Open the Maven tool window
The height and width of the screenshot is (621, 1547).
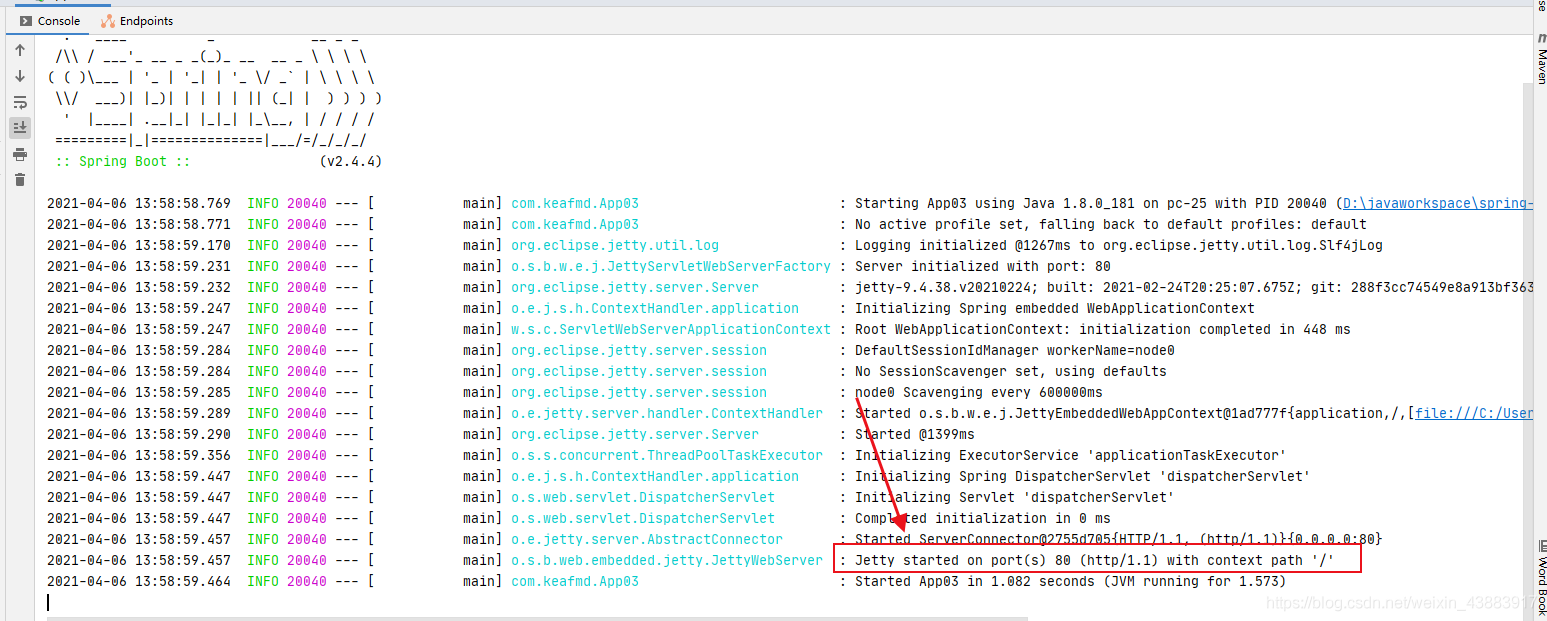coord(1540,57)
